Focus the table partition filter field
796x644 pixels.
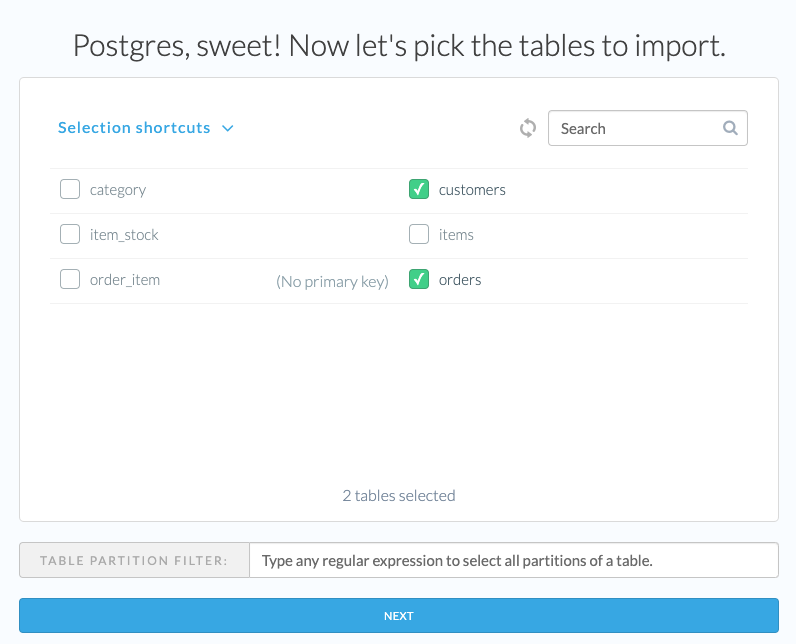click(514, 560)
